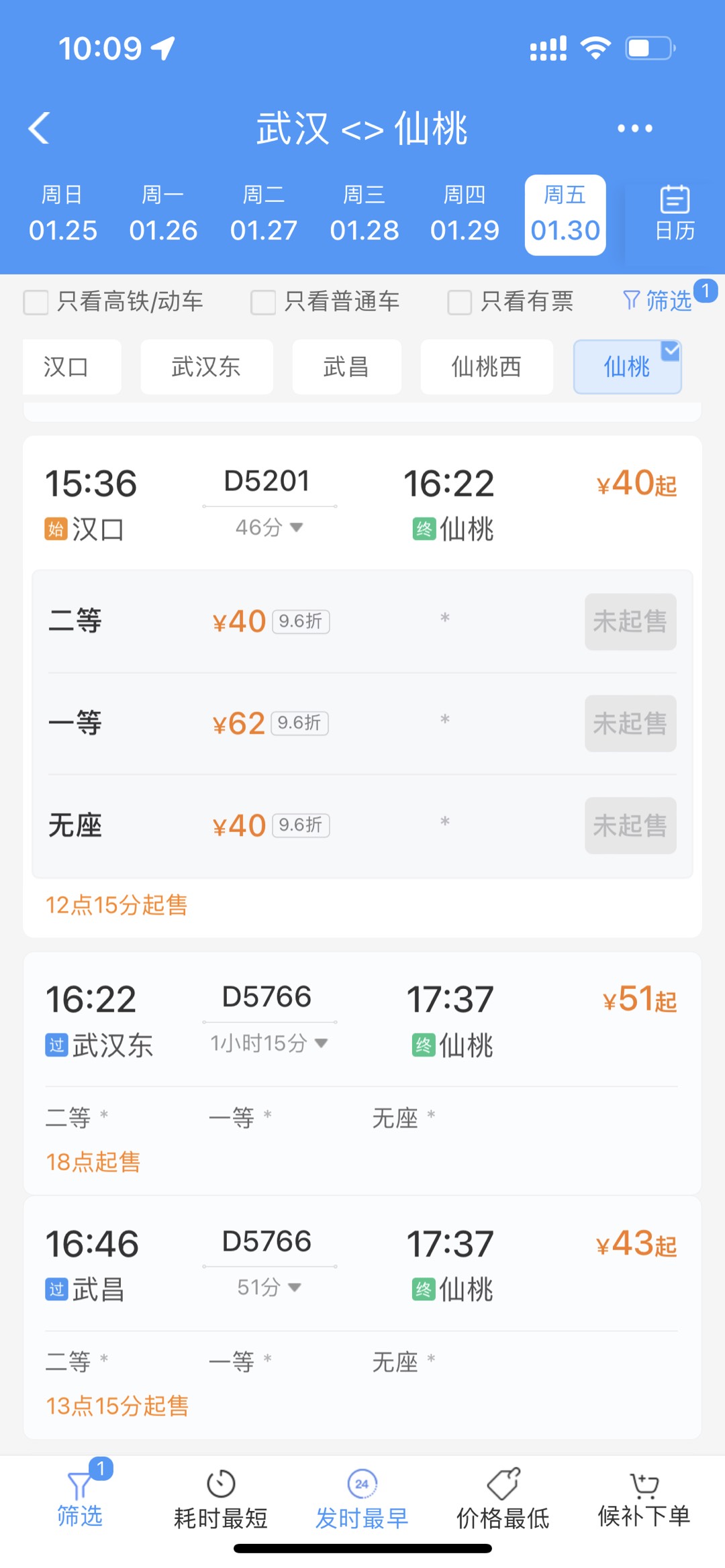Enable only high-speed/bullet trains checkbox
The image size is (725, 1568).
[36, 302]
